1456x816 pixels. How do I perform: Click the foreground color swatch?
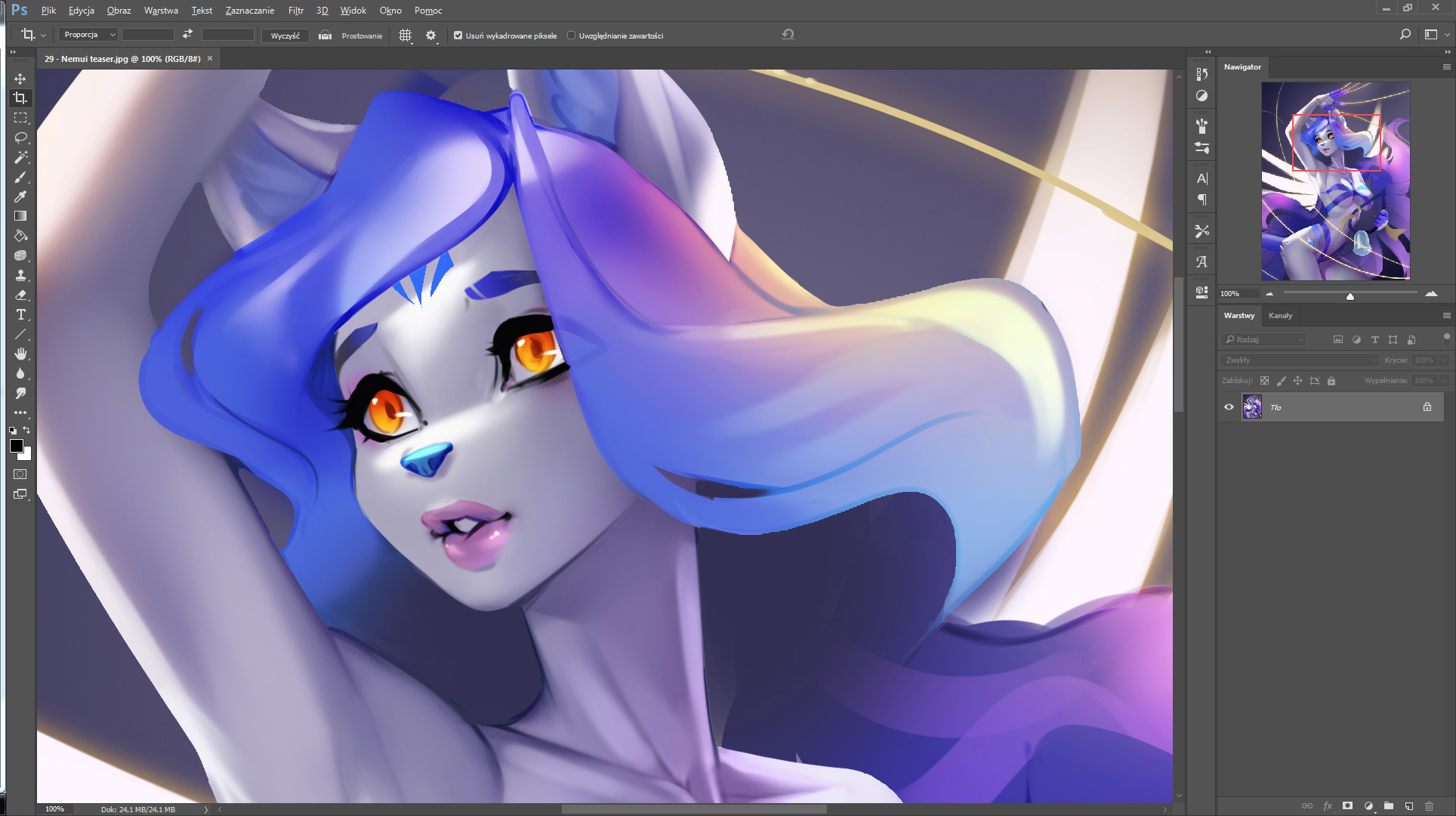pos(16,446)
